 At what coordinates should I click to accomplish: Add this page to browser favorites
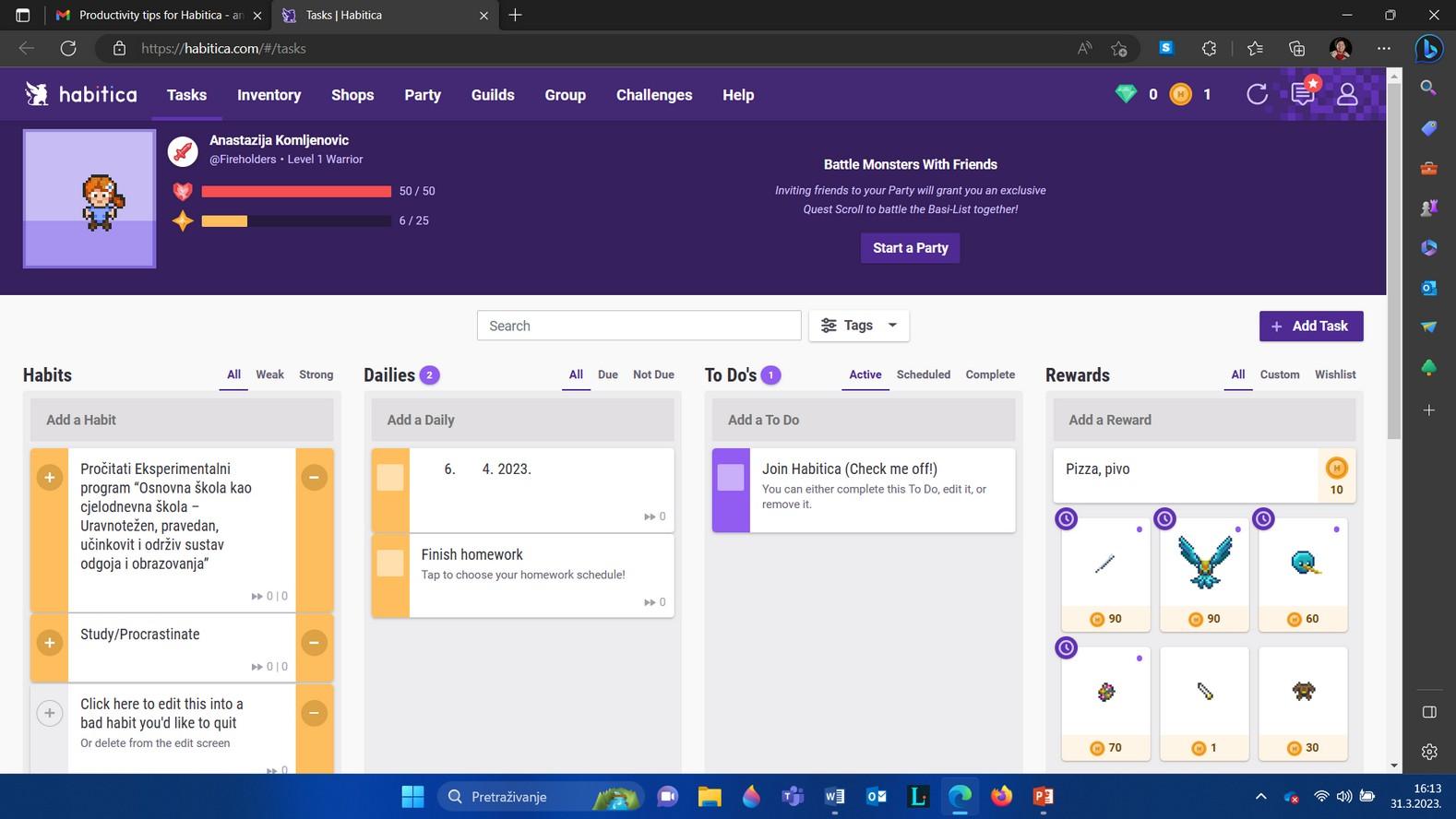pos(1119,48)
